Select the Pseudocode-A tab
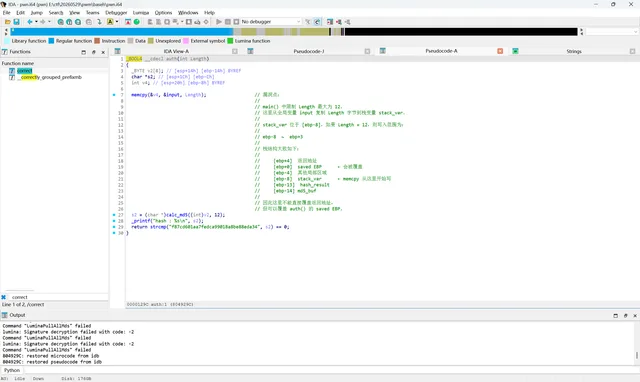The image size is (640, 382). pyautogui.click(x=441, y=51)
